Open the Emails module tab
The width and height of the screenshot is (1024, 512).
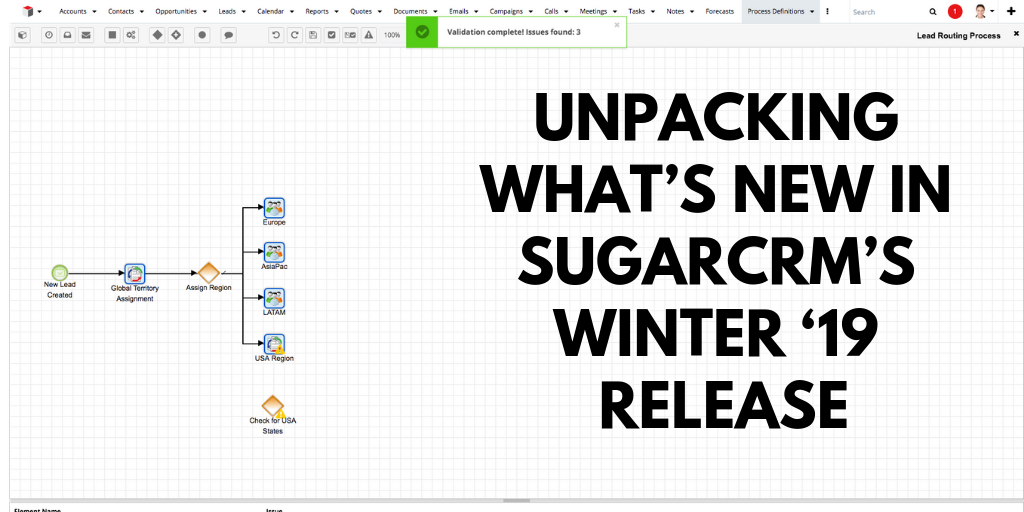click(x=459, y=11)
